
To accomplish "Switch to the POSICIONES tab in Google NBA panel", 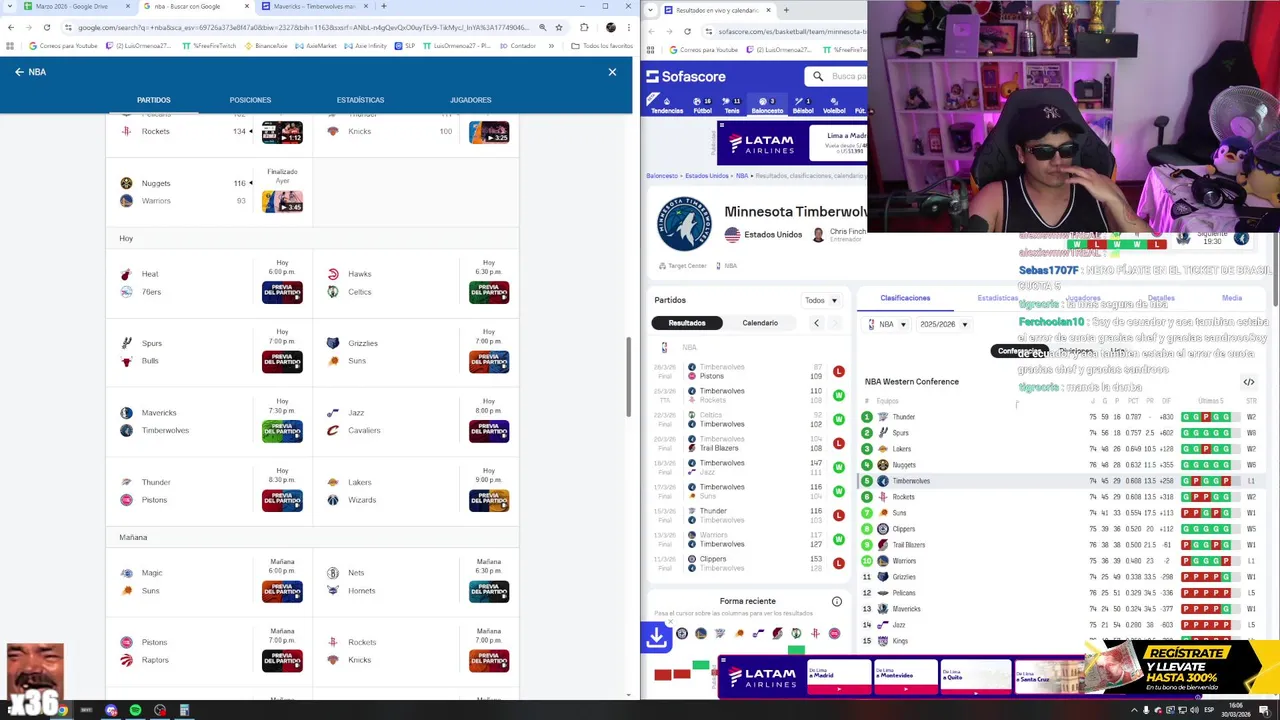I will [x=250, y=100].
